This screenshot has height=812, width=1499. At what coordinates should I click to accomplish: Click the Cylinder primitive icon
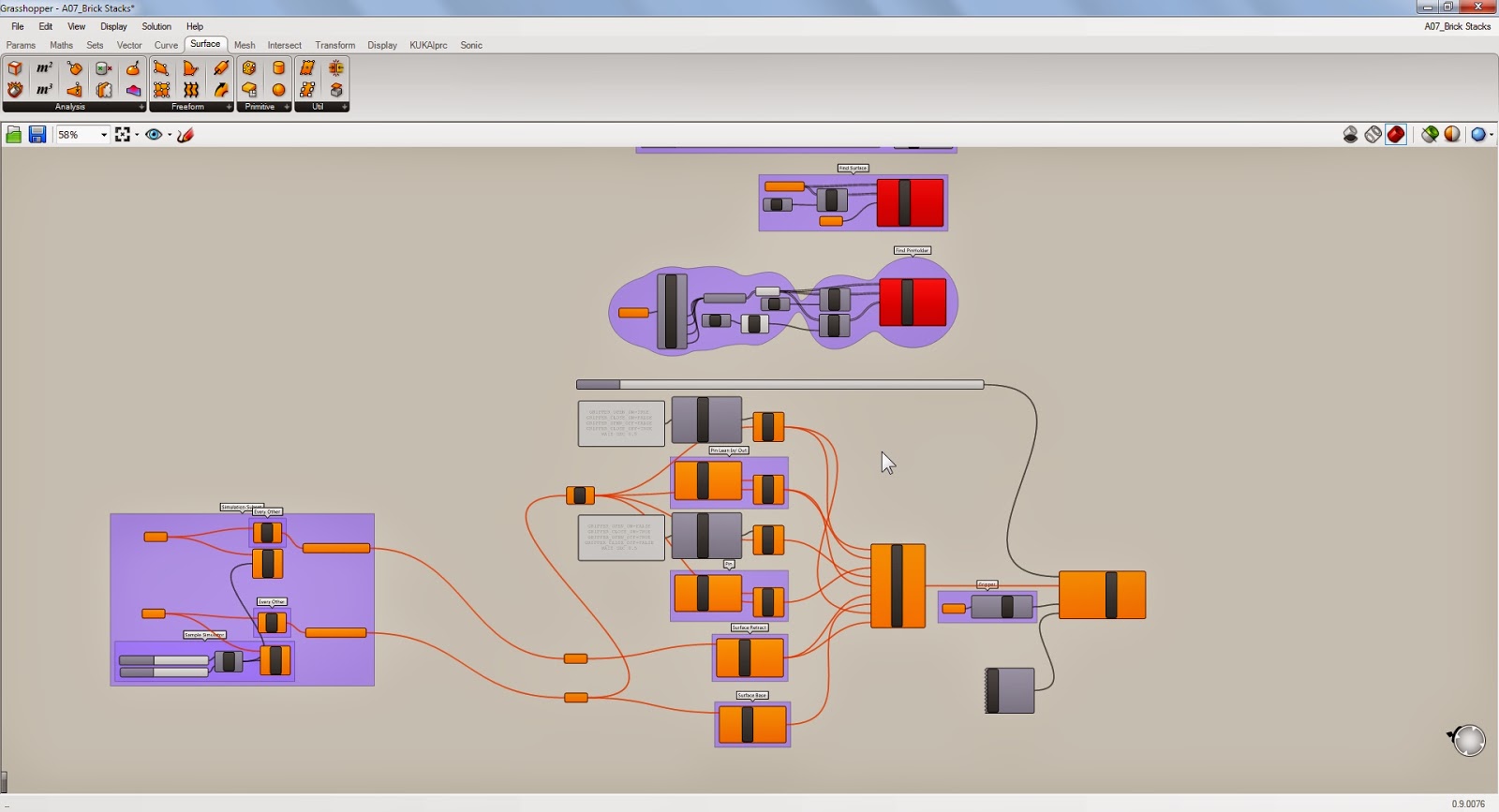(278, 68)
